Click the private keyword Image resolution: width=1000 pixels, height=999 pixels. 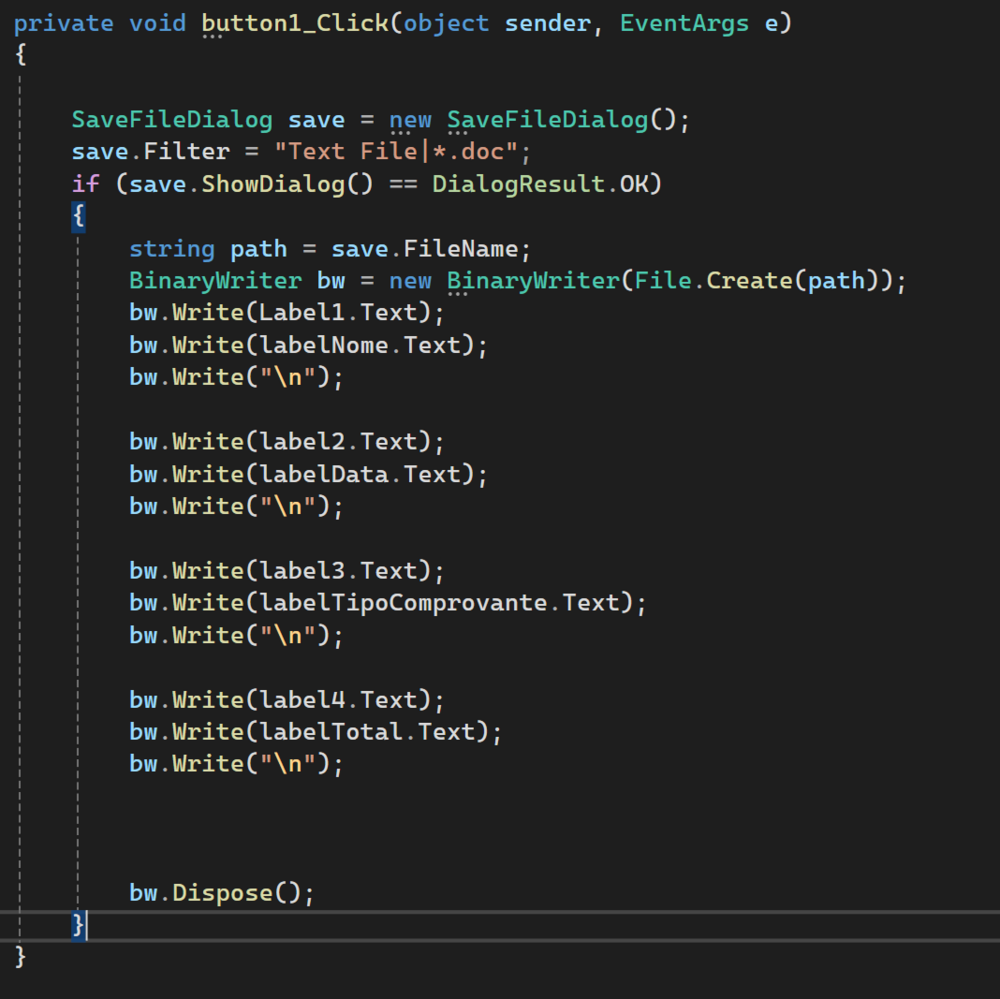click(64, 24)
